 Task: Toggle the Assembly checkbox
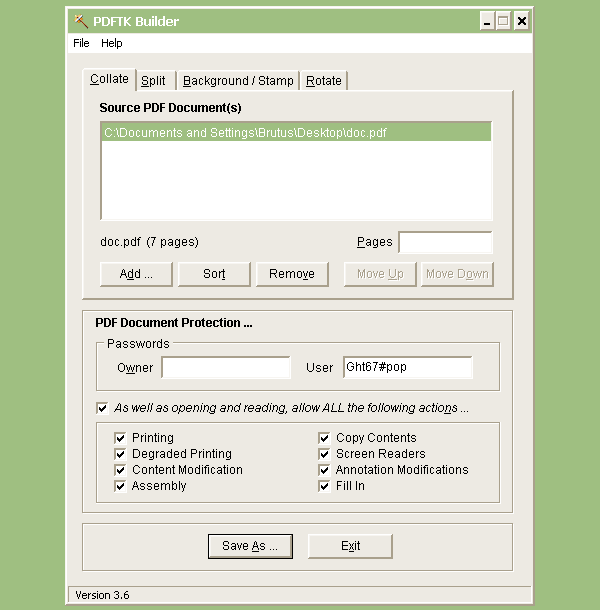click(120, 486)
